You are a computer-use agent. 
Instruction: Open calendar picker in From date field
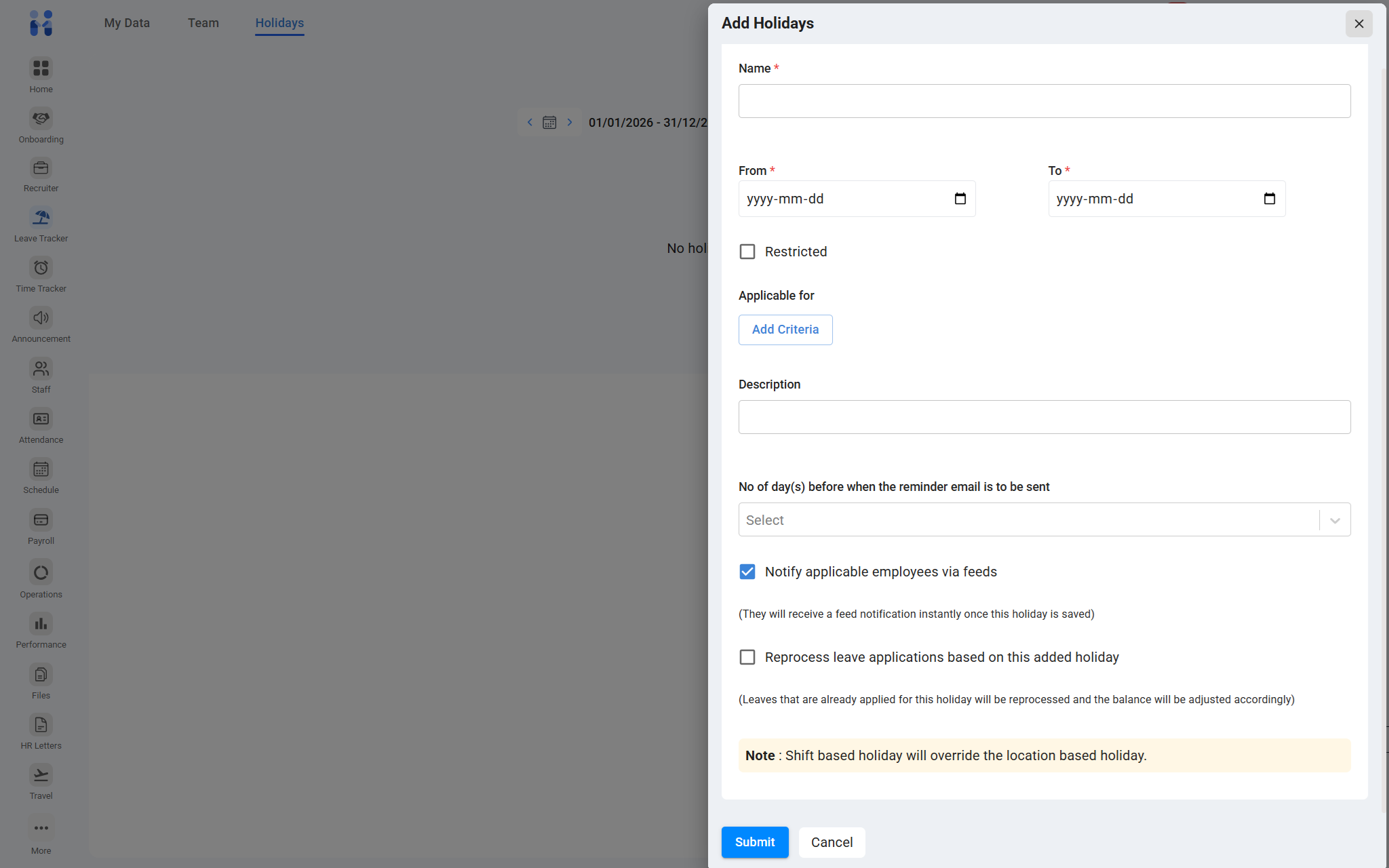point(960,199)
